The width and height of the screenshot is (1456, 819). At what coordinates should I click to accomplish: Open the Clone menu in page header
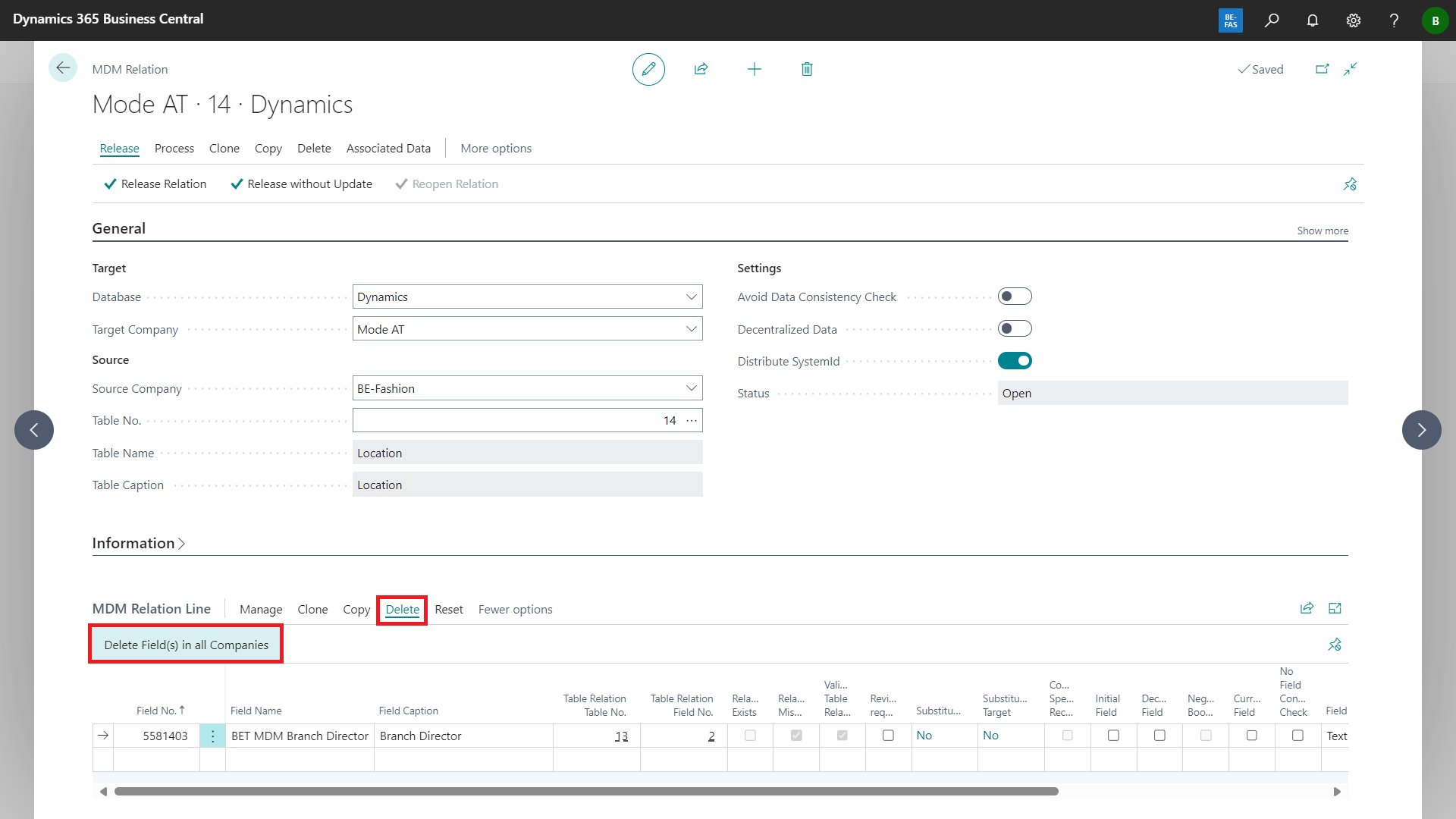pos(224,149)
